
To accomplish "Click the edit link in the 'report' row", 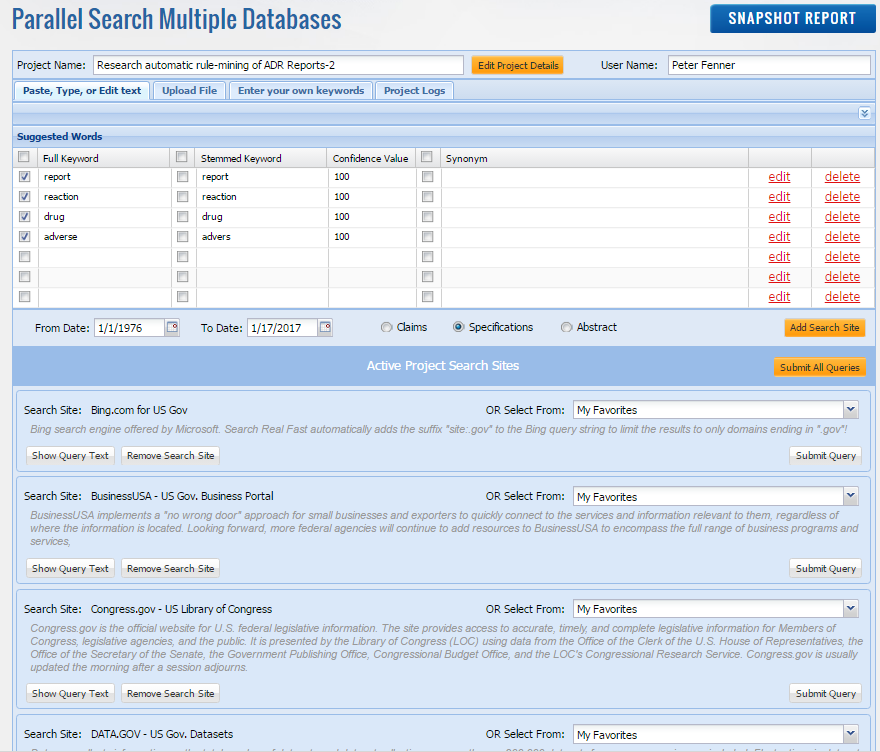I will tap(779, 177).
